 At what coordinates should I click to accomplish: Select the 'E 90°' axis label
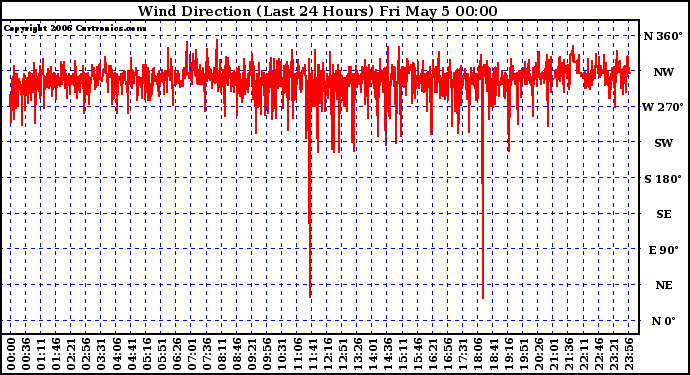point(664,250)
